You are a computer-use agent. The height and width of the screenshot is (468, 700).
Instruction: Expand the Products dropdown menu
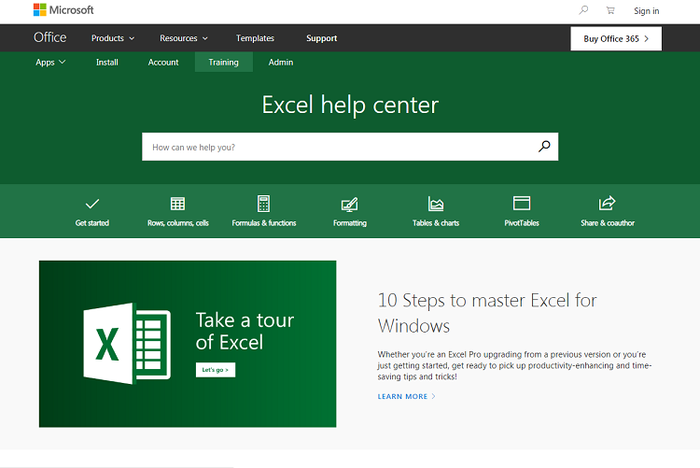[x=112, y=38]
